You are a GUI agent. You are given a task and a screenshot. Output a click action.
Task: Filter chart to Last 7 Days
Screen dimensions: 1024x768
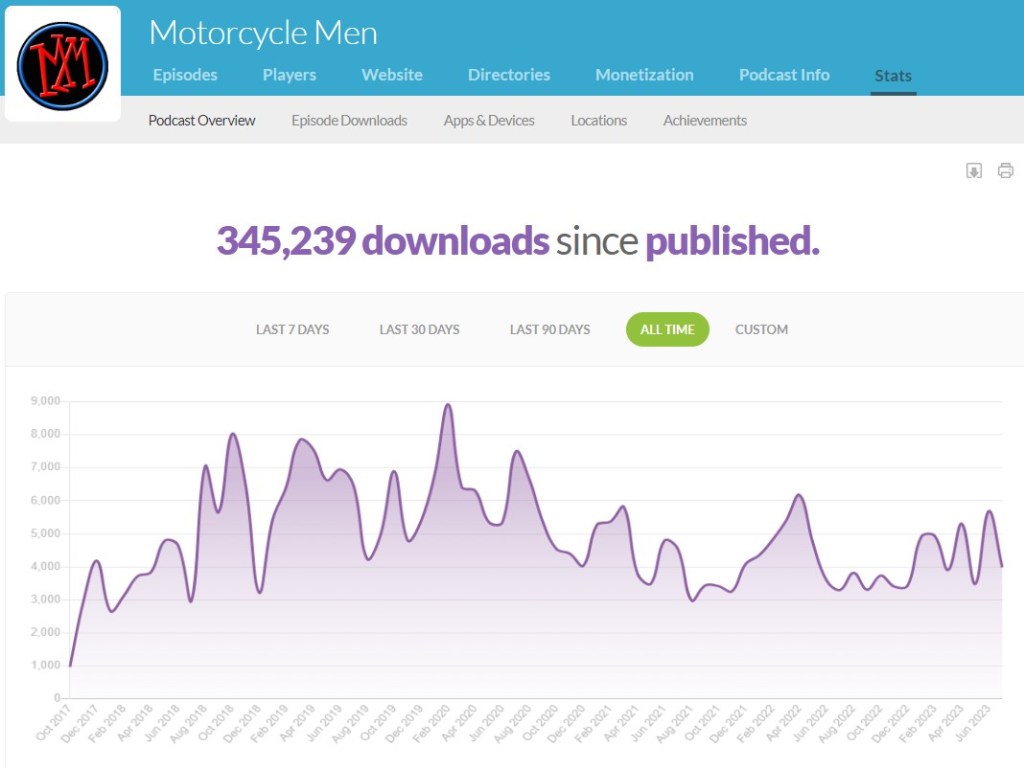click(292, 329)
